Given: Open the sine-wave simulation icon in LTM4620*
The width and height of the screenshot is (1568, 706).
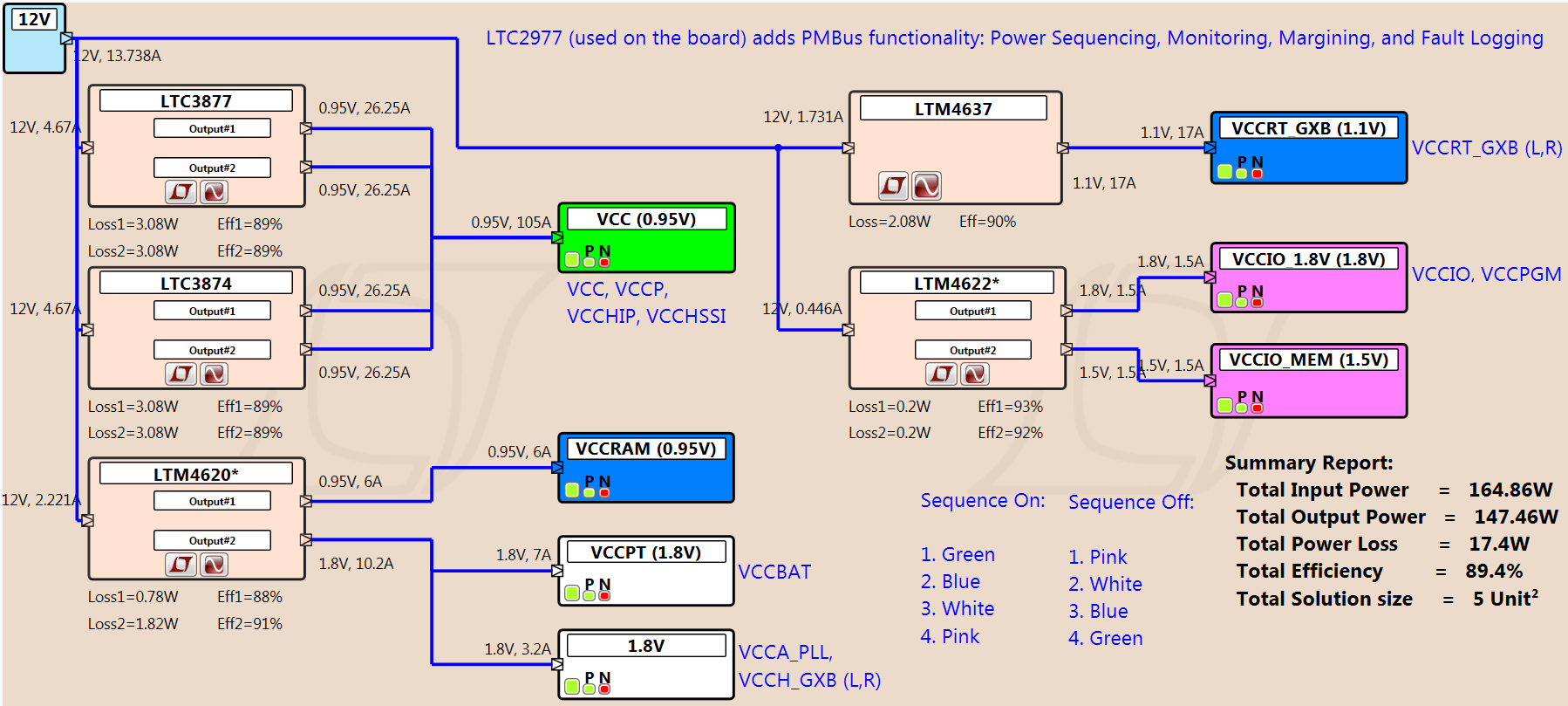Looking at the screenshot, I should coord(214,565).
